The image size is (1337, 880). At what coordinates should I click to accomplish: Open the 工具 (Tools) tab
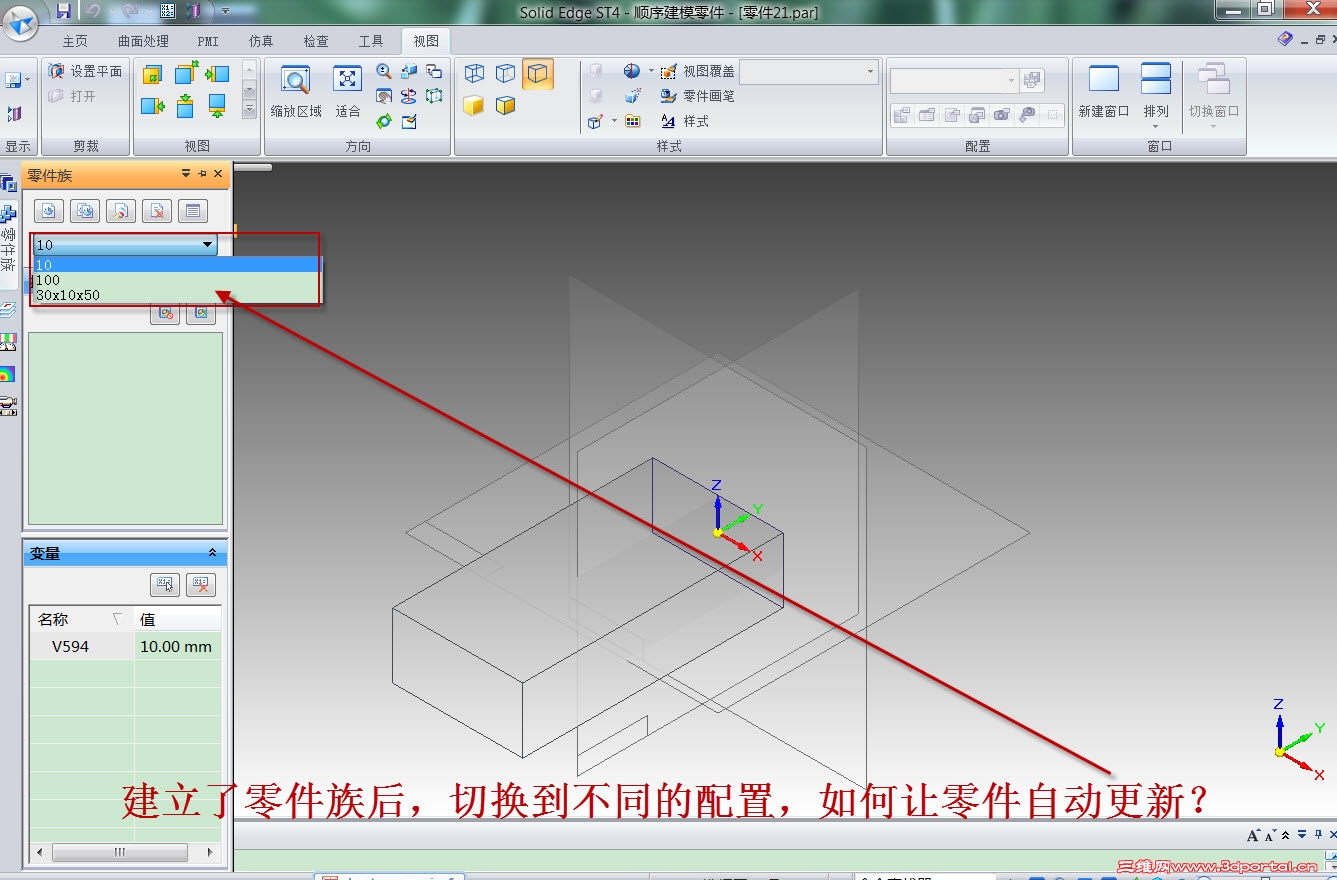tap(371, 41)
